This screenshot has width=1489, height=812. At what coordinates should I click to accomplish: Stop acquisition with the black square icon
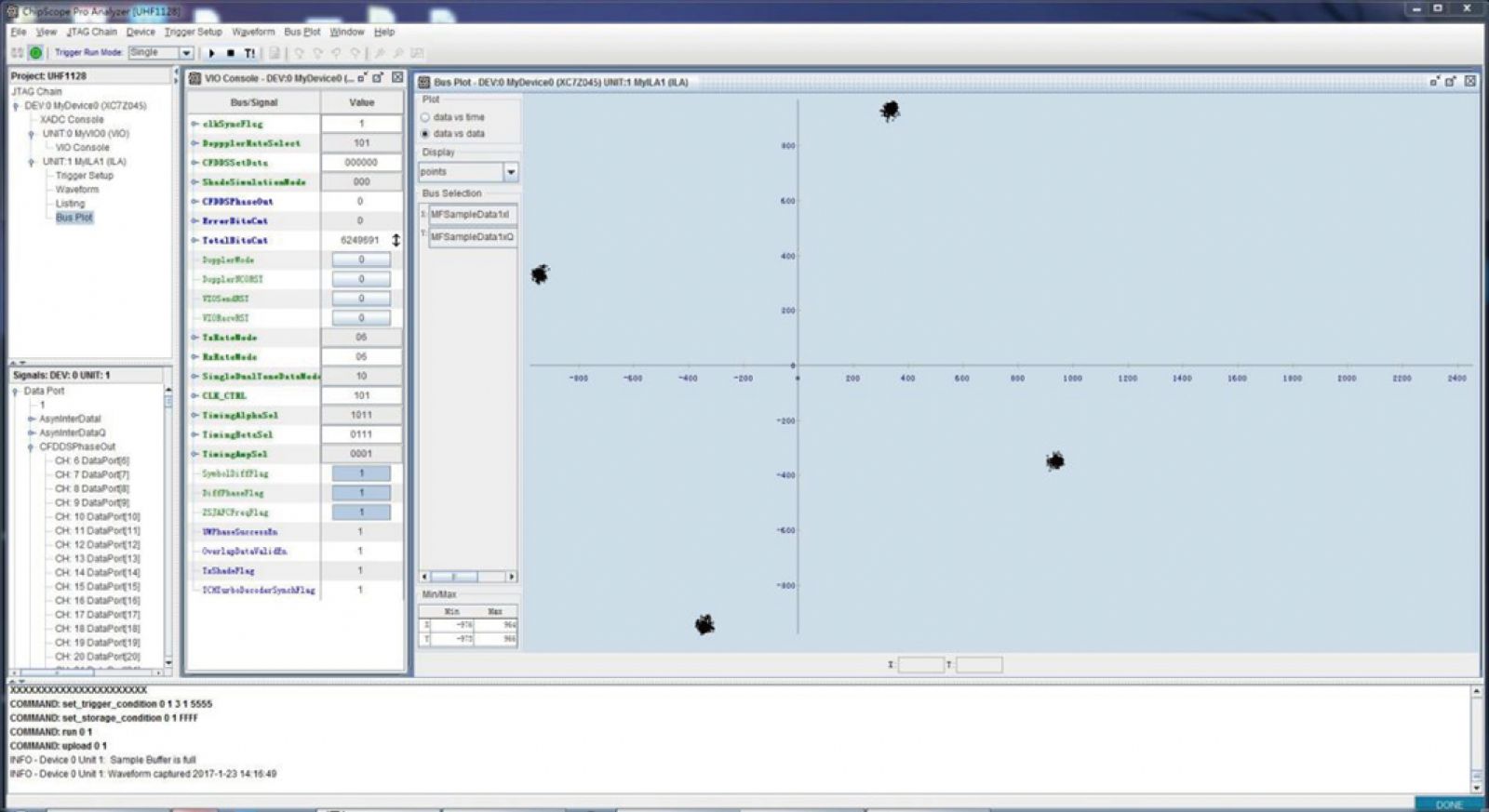point(230,53)
